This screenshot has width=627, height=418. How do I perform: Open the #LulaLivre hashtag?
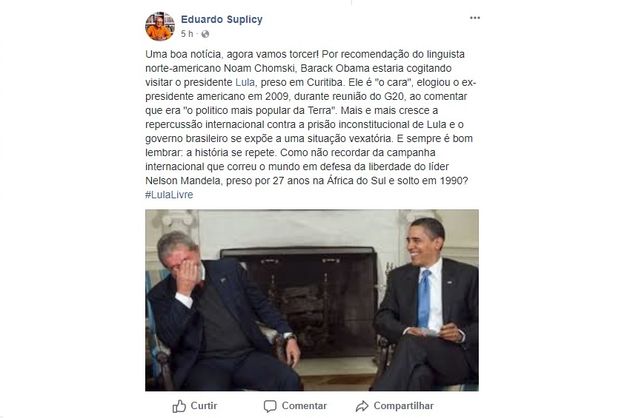pos(169,195)
